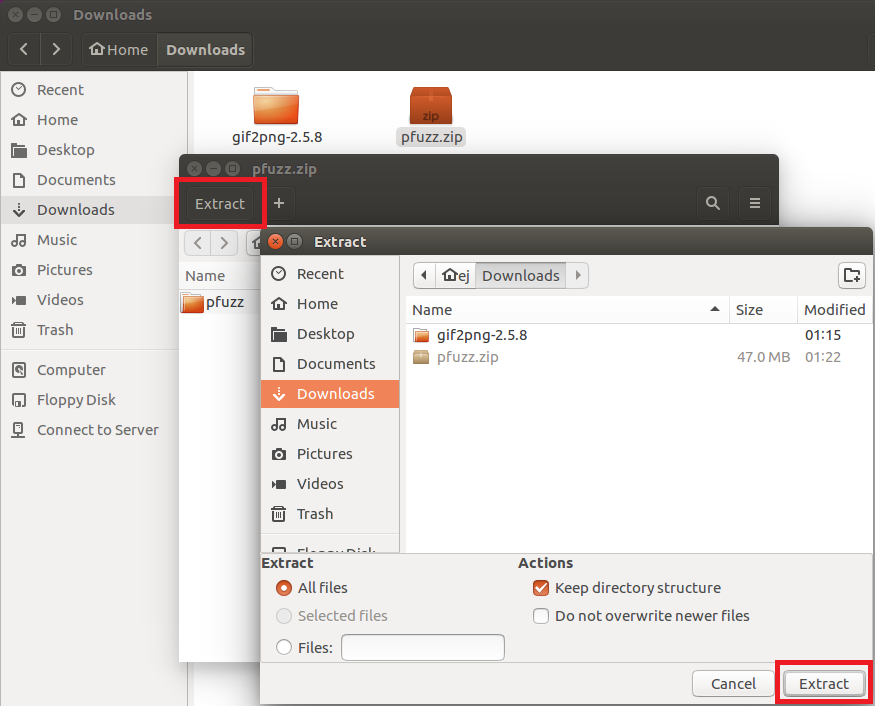Click the add files plus icon

point(279,203)
